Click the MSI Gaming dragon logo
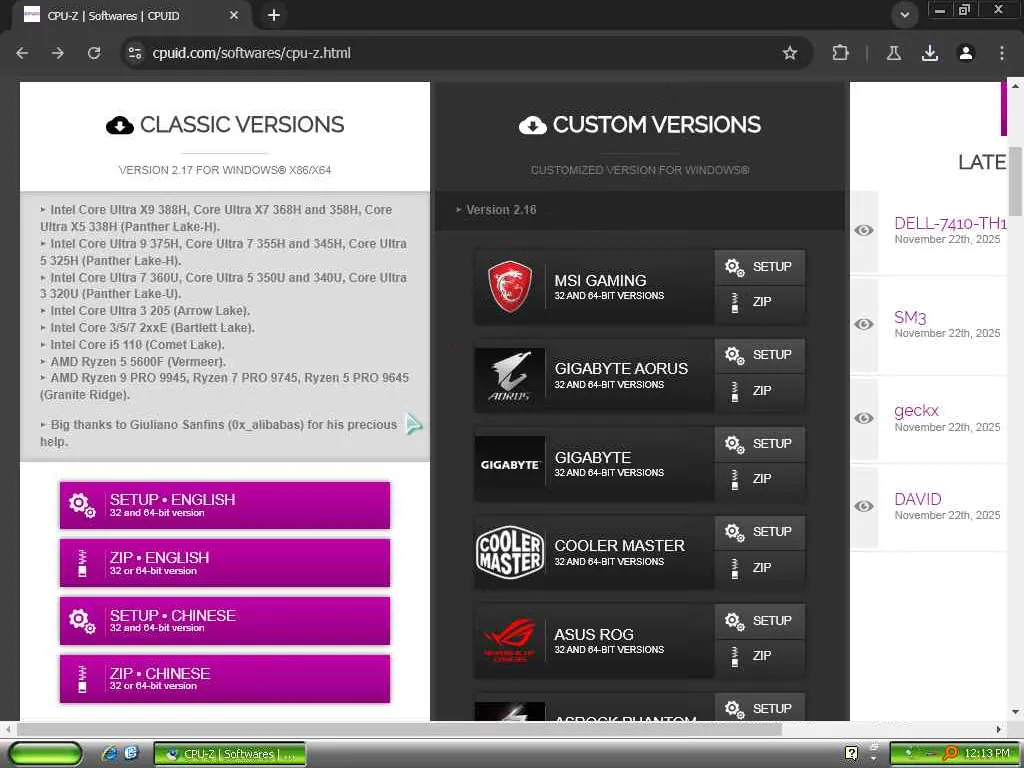The height and width of the screenshot is (768, 1024). 509,287
